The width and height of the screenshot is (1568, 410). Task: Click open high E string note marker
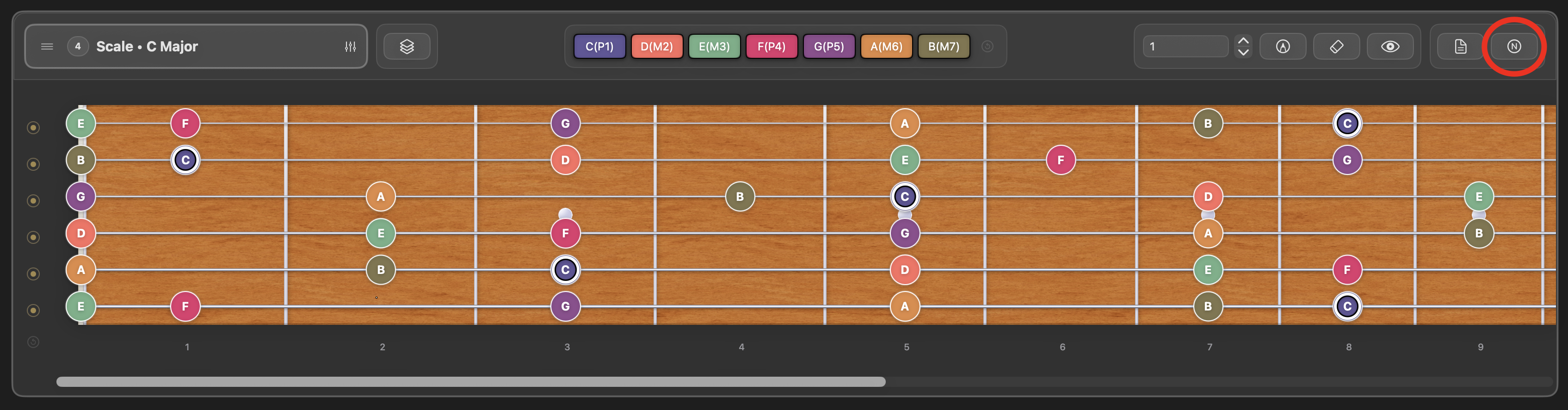(81, 124)
